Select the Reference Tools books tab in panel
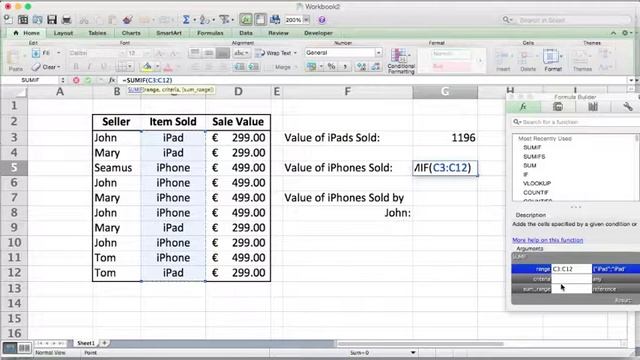The height and width of the screenshot is (360, 640). (x=593, y=107)
